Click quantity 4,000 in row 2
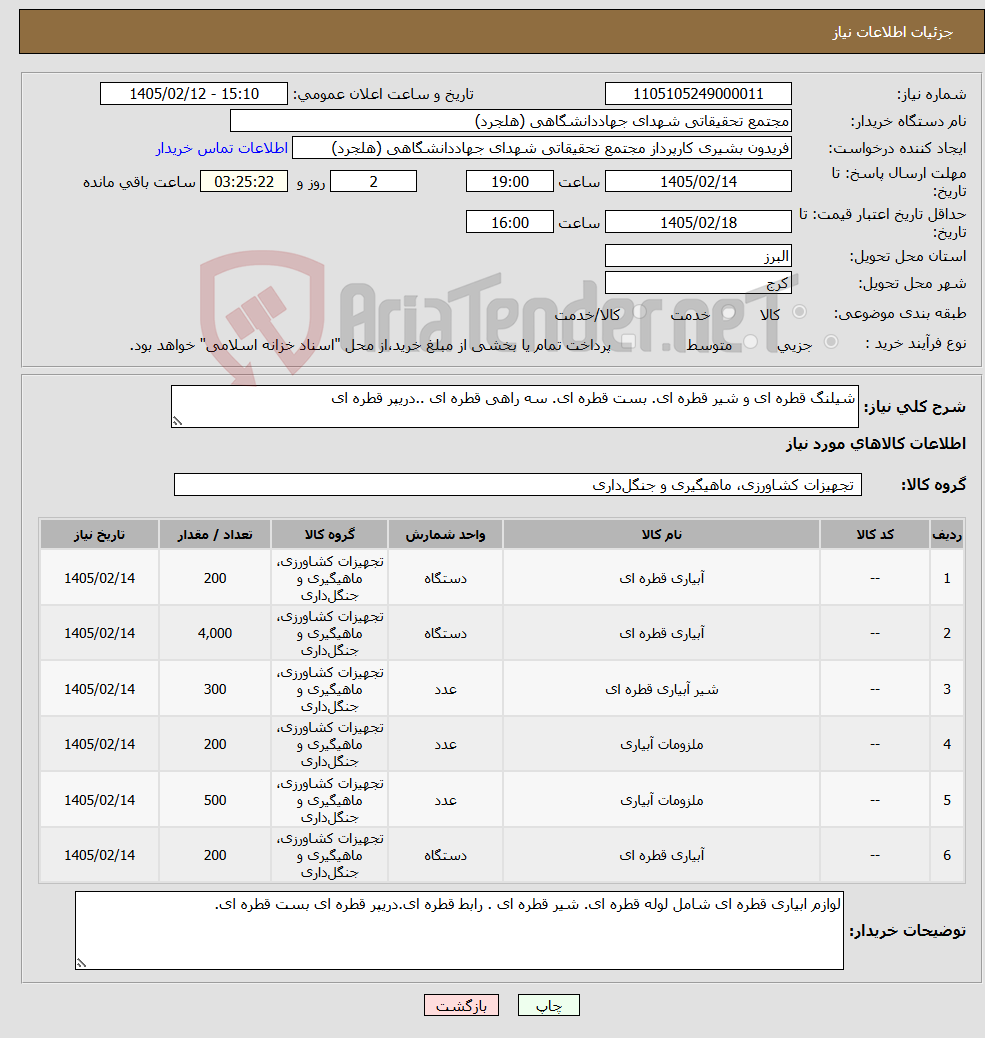Viewport: 985px width, 1038px height. tap(215, 634)
